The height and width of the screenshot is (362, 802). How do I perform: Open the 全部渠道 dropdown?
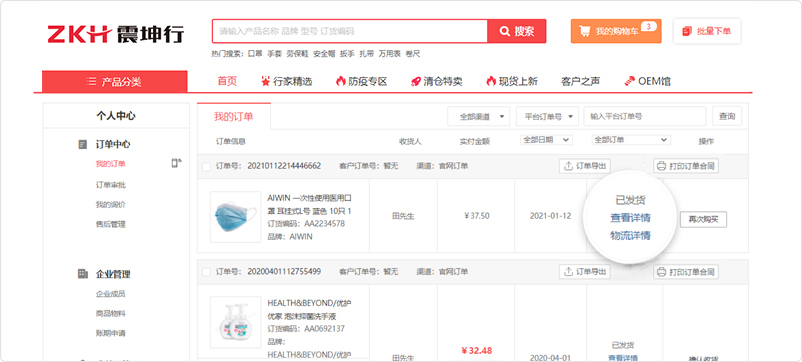[x=479, y=117]
